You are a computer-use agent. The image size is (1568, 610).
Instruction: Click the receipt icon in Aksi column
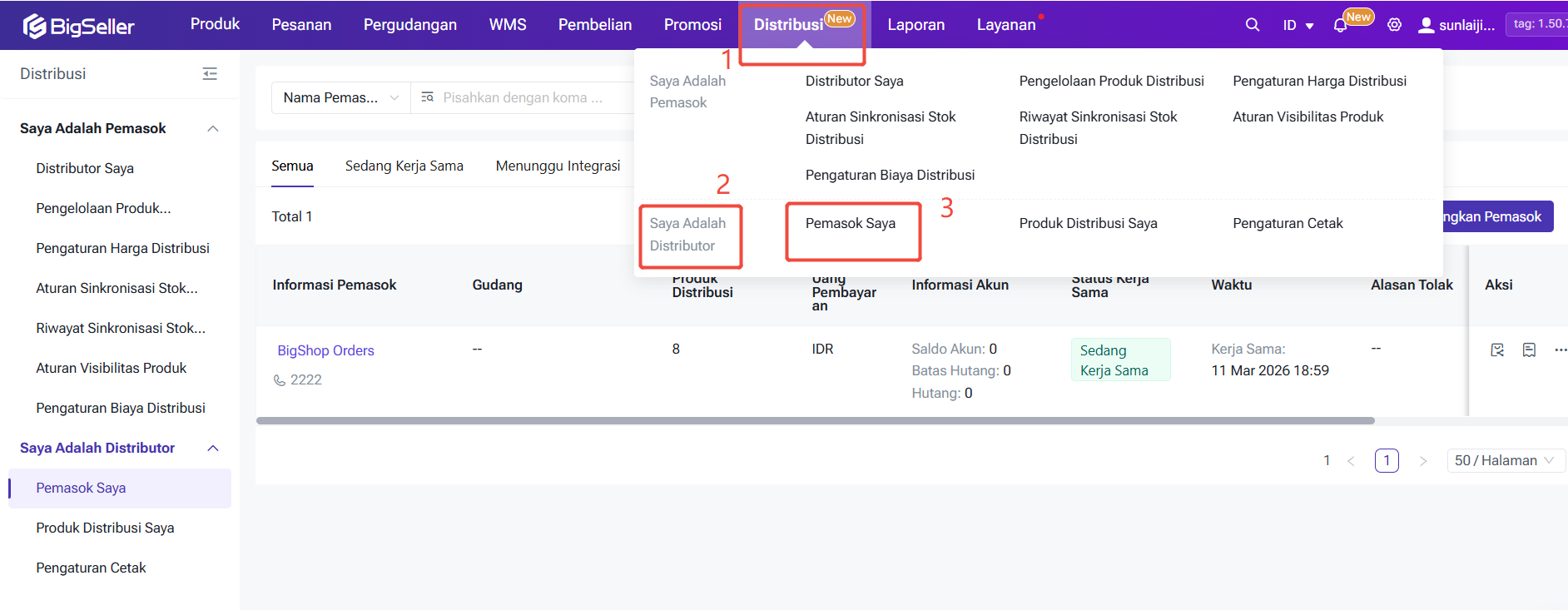tap(1529, 350)
